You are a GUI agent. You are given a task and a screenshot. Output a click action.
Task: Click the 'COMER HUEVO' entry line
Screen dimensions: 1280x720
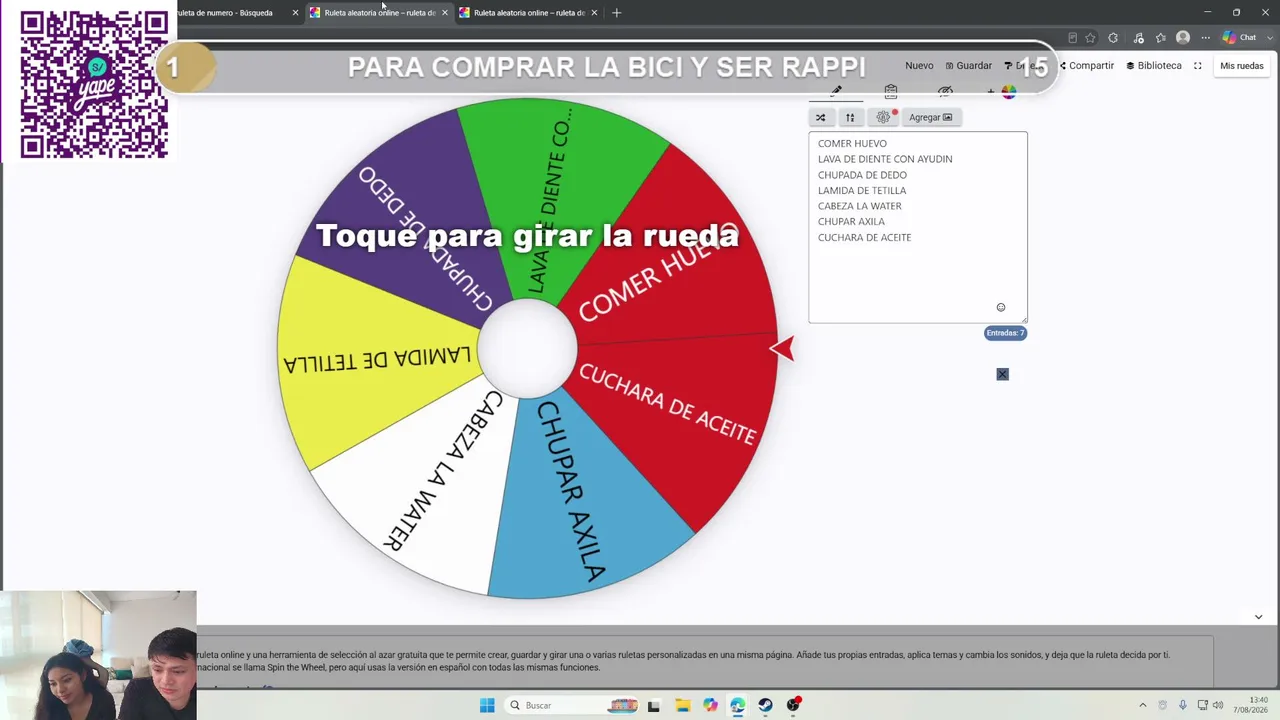(x=852, y=143)
